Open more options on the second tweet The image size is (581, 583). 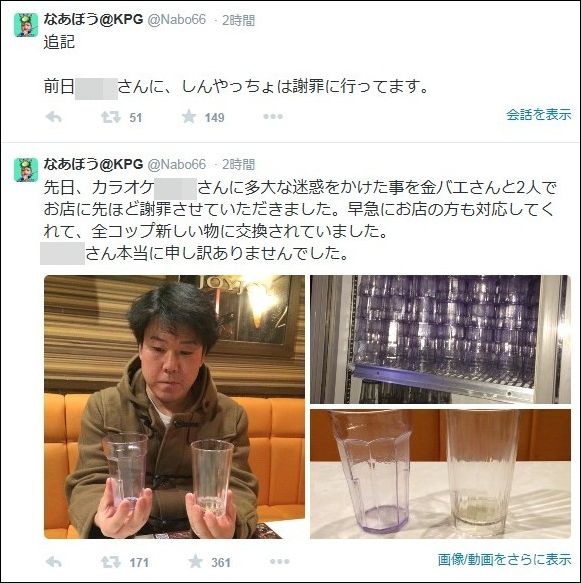tap(280, 561)
